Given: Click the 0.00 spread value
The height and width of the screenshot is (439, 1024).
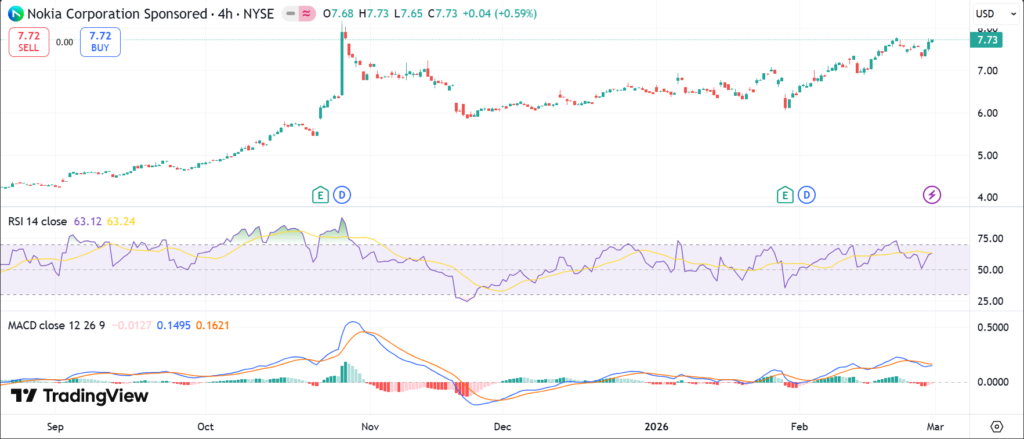Looking at the screenshot, I should (65, 42).
